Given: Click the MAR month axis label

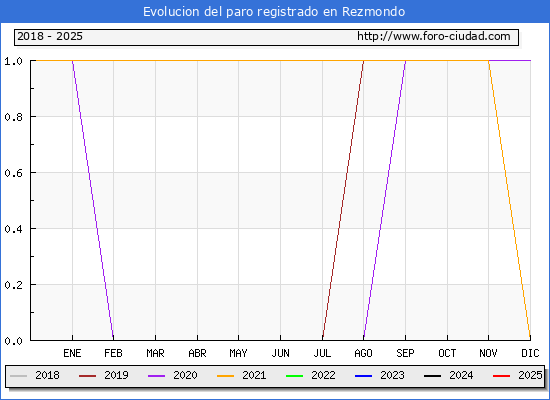Looking at the screenshot, I should tap(155, 353).
